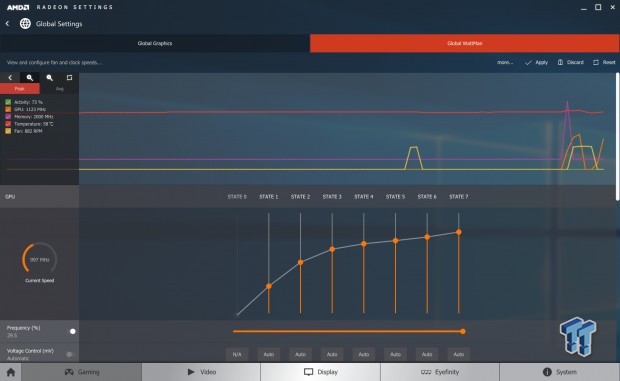
Task: Click the STATE 3 frequency point
Action: click(x=332, y=249)
